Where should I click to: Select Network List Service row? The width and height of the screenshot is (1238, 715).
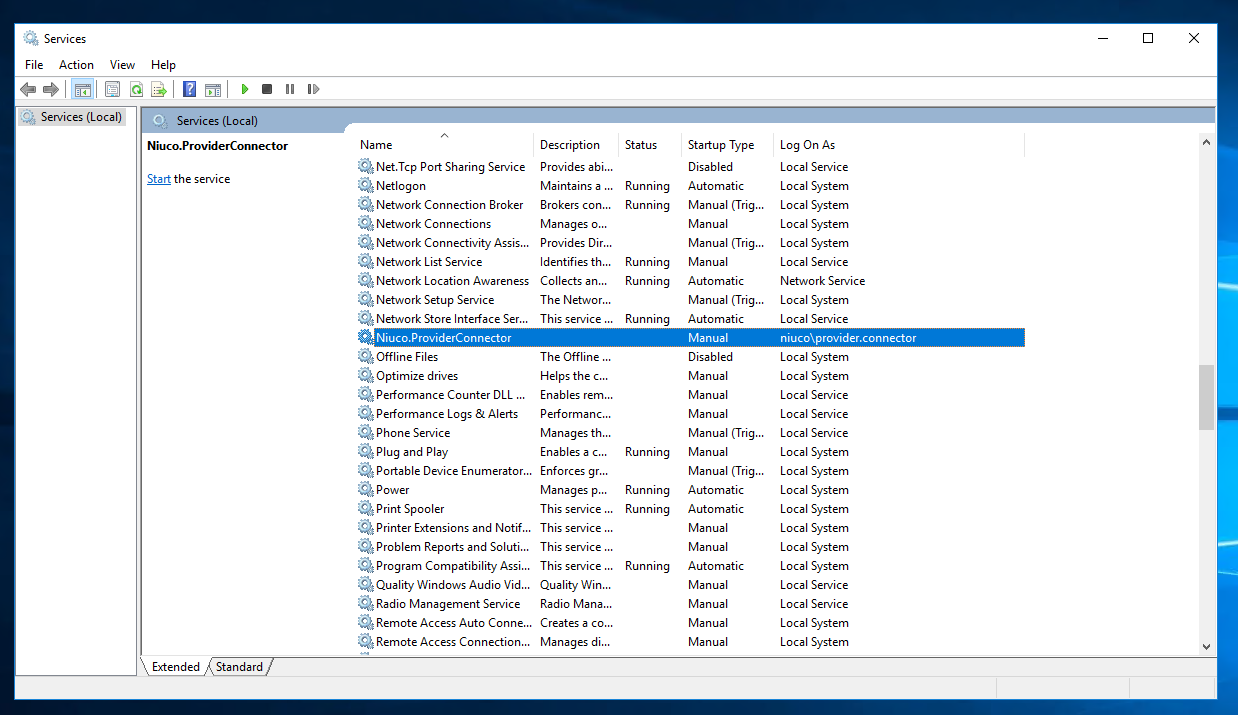[690, 262]
